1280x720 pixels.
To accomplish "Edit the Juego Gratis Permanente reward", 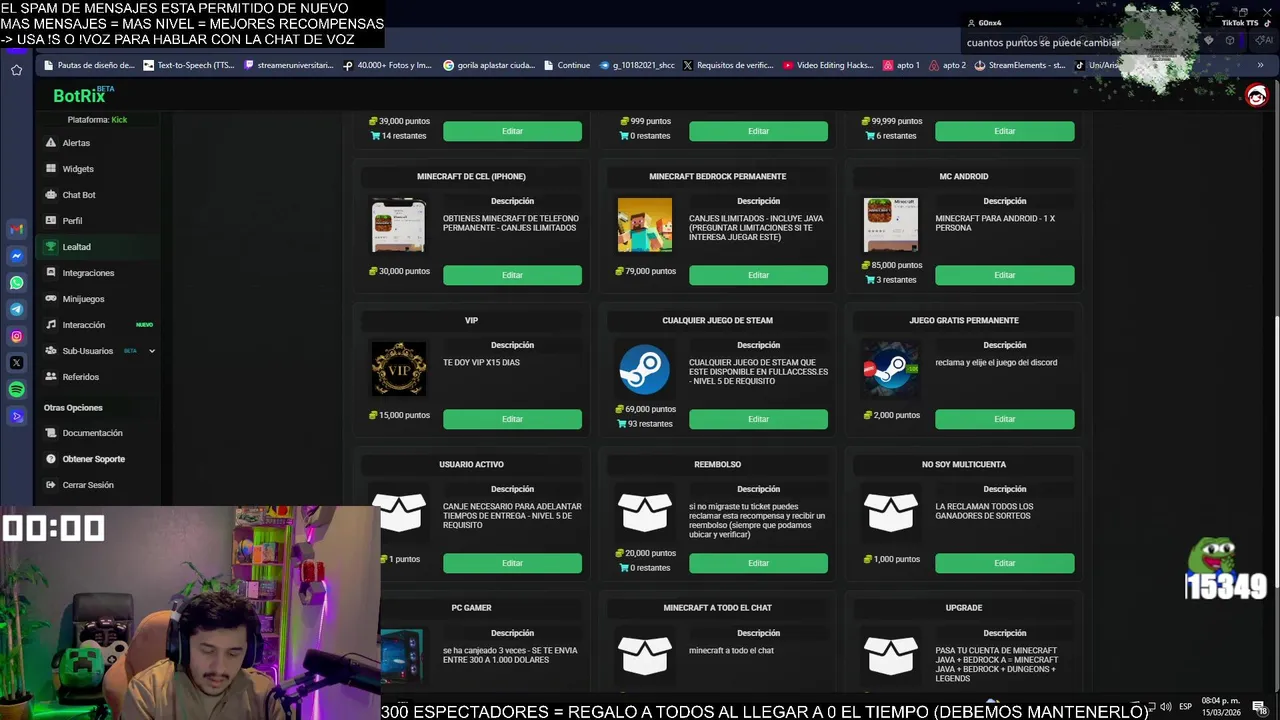I will click(x=1004, y=419).
